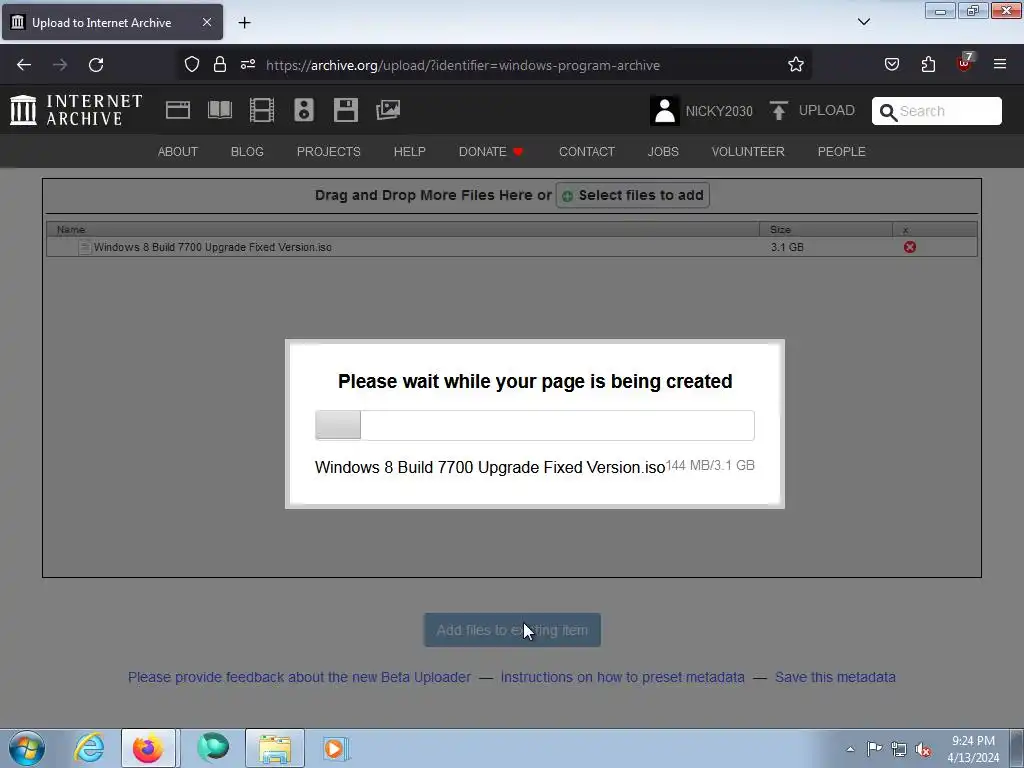Open the PROJECTS menu item
Viewport: 1024px width, 768px height.
click(x=328, y=152)
